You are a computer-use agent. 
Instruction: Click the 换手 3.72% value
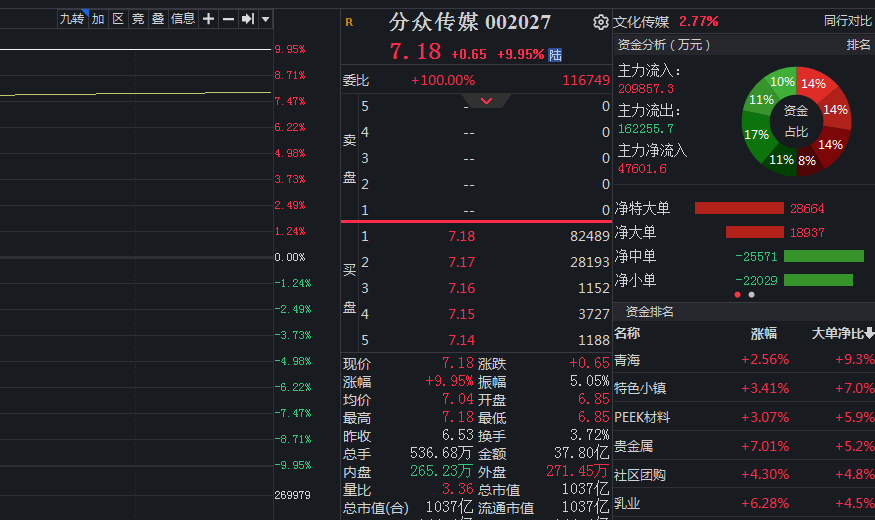click(590, 435)
